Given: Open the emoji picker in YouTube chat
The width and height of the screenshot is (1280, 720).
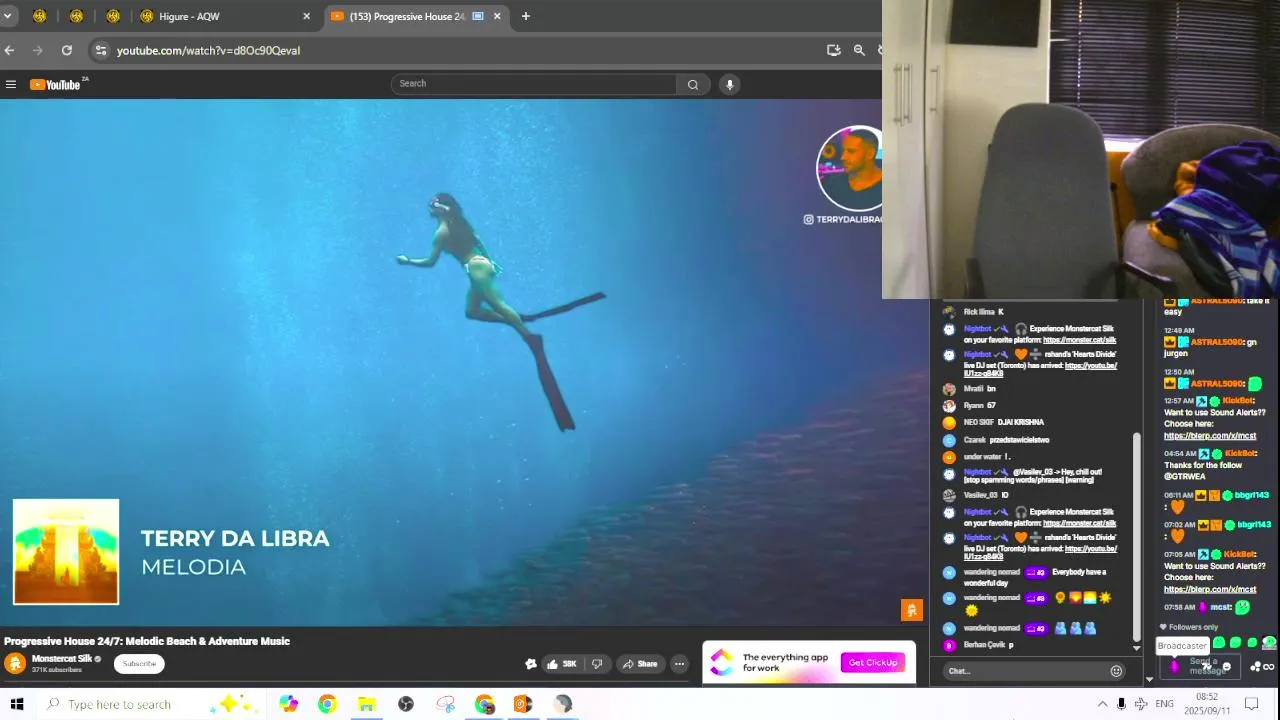Looking at the screenshot, I should point(1116,671).
